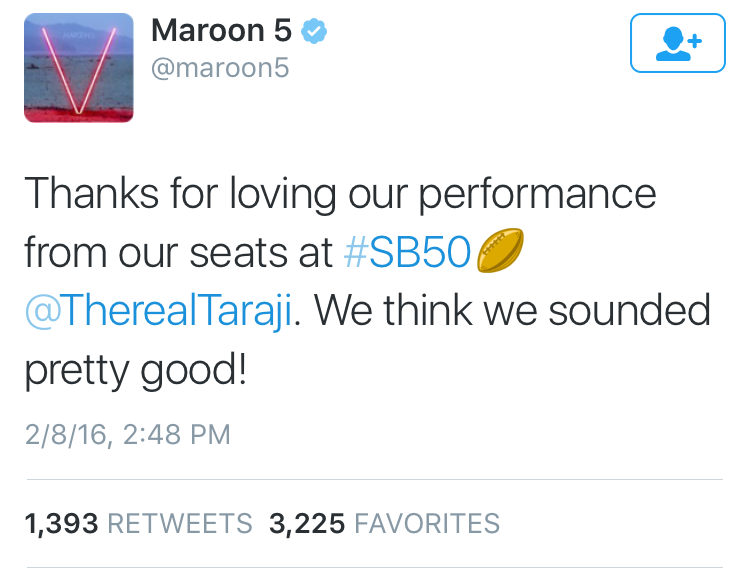Click the 2/8/16 tweet date

point(66,435)
